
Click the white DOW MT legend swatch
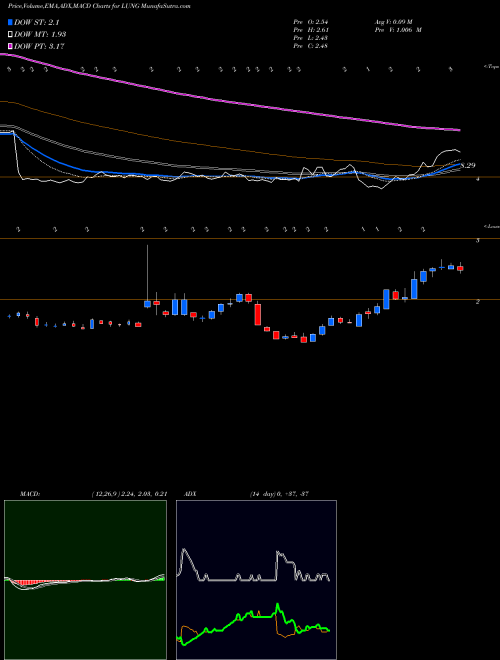click(x=11, y=34)
